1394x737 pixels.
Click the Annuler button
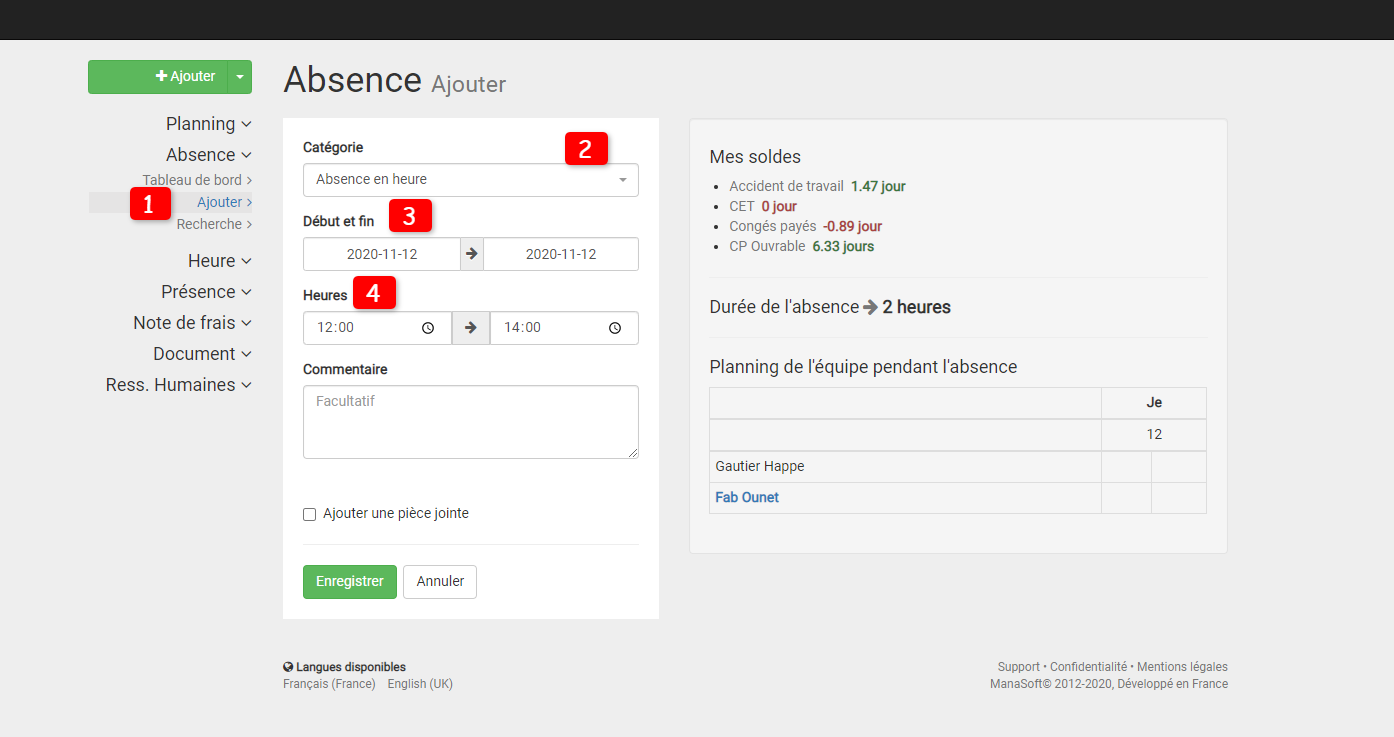pyautogui.click(x=440, y=582)
